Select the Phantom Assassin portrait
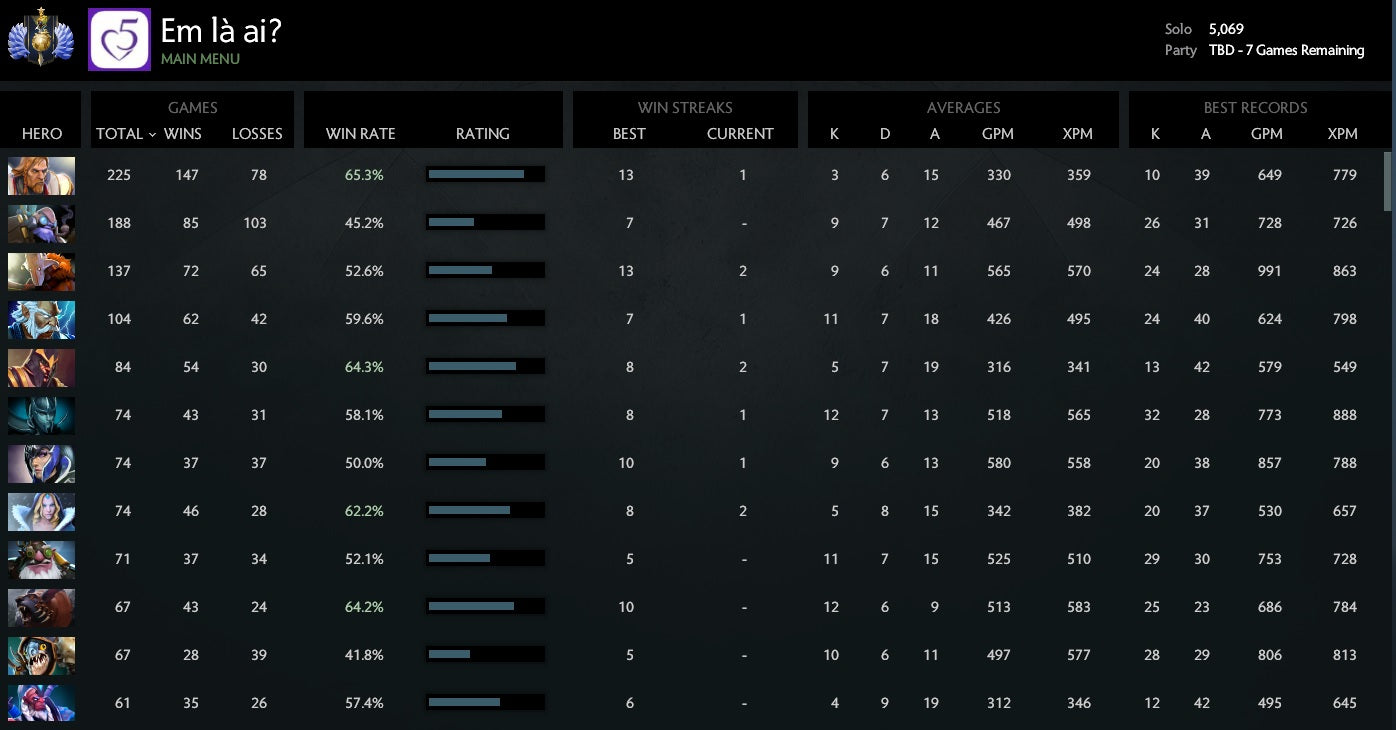This screenshot has height=730, width=1396. (x=41, y=415)
